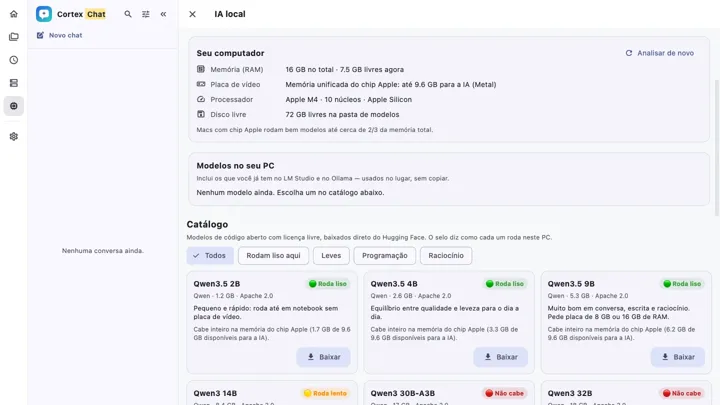
Task: Click Roda liso badge on Qwen3.5 4B
Action: tap(505, 284)
